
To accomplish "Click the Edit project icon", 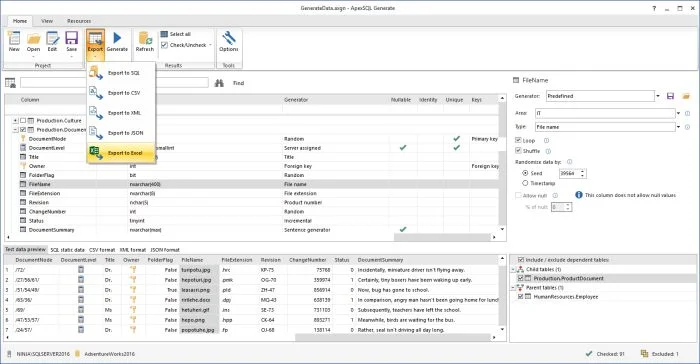I will 52,39.
